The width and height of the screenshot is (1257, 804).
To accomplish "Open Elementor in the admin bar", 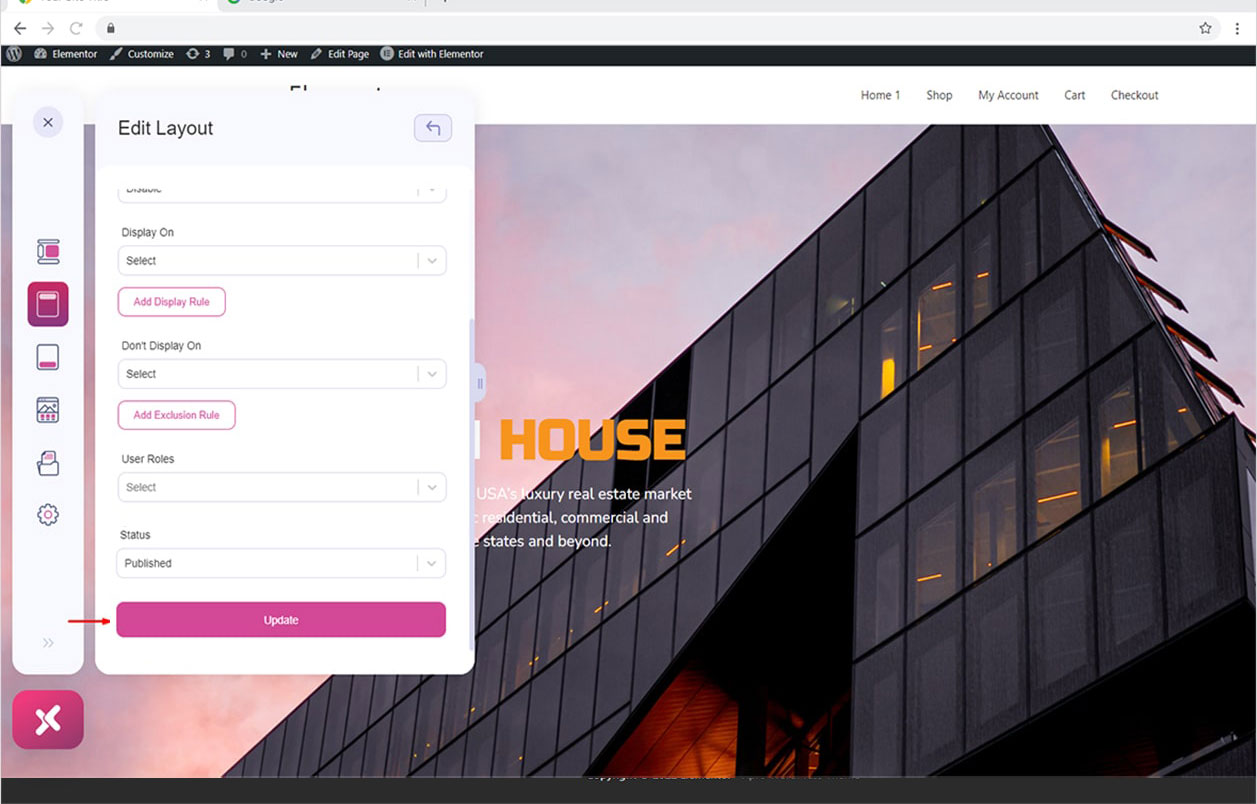I will point(66,54).
